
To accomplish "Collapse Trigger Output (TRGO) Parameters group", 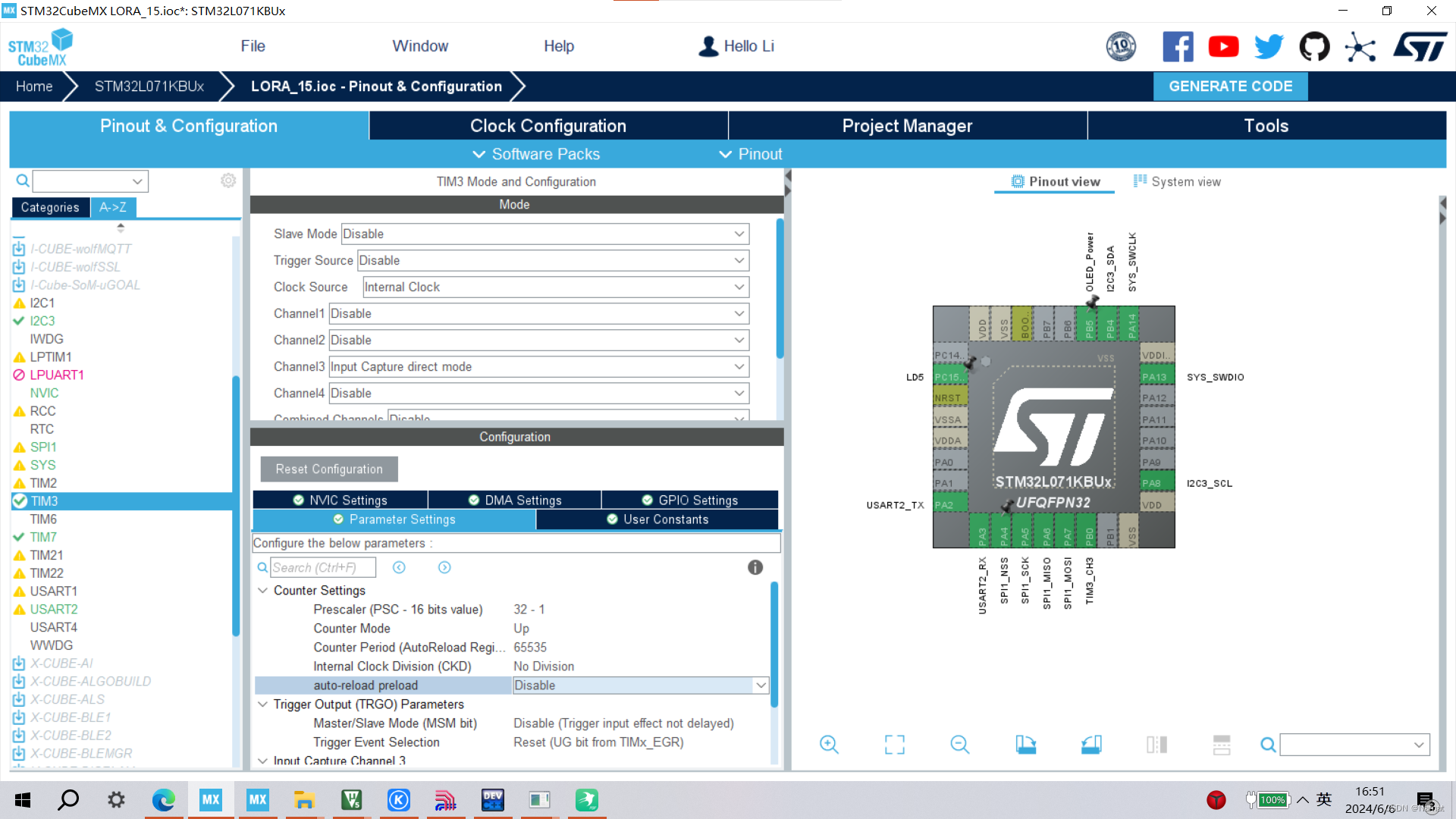I will tap(262, 704).
